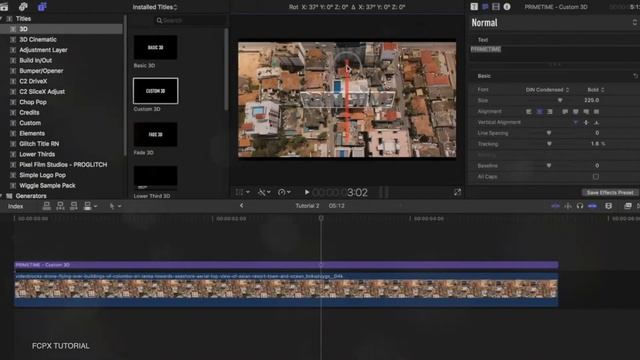640x360 pixels.
Task: Select justify-center alignment icon
Action: point(576,111)
